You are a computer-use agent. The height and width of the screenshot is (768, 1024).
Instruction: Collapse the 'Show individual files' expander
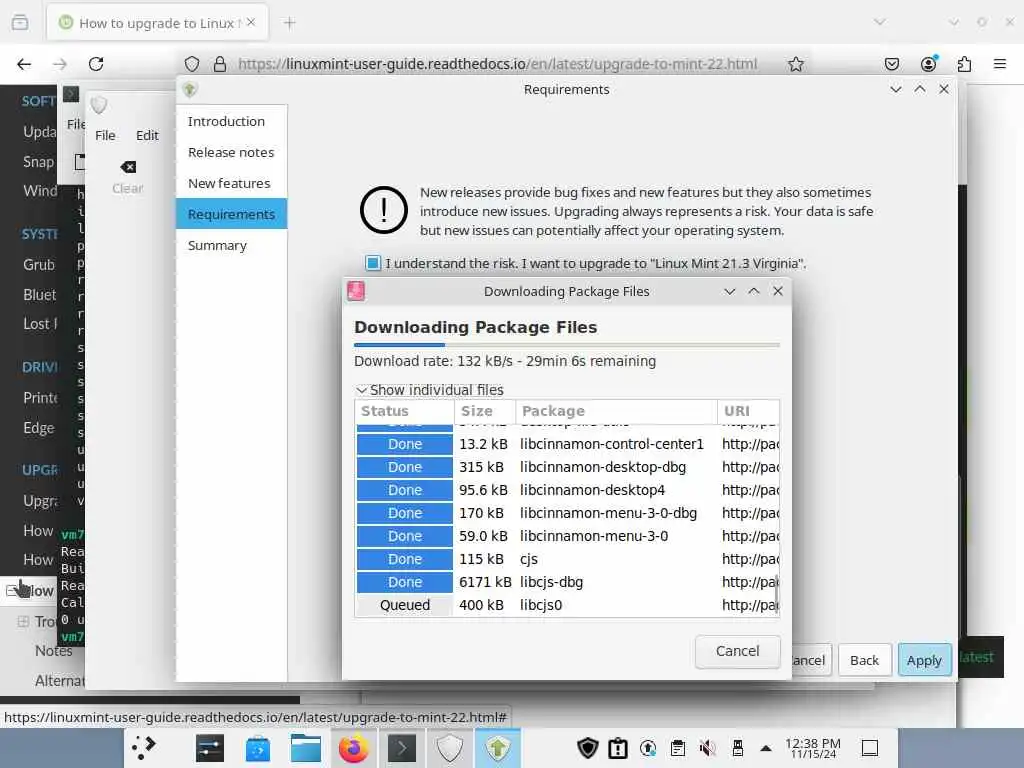click(x=361, y=390)
